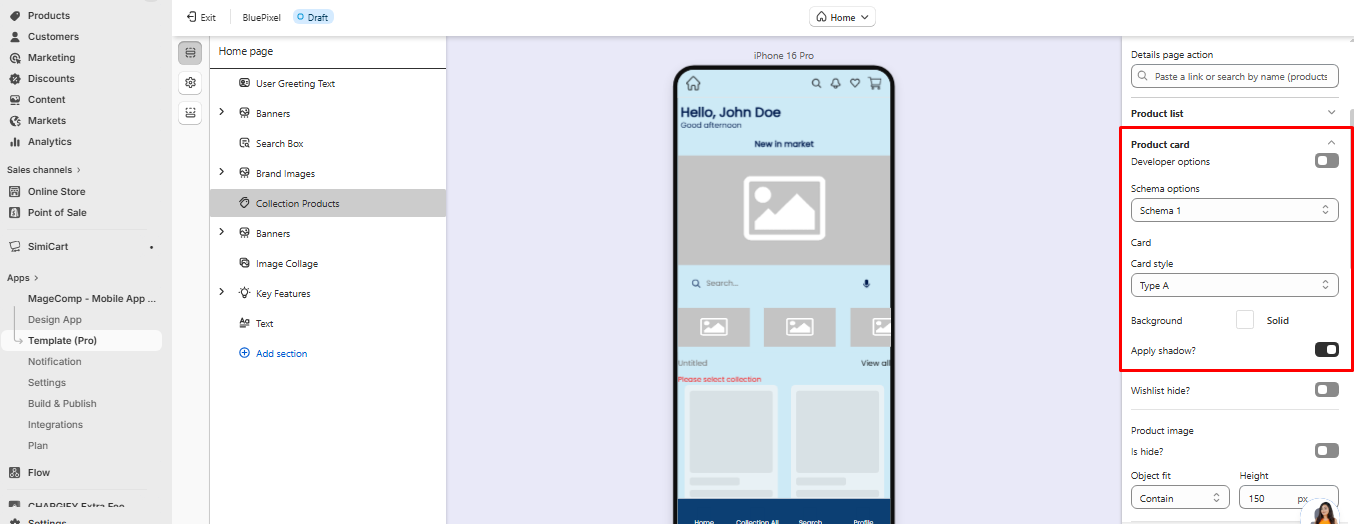Expand the Key Features section

click(x=222, y=293)
